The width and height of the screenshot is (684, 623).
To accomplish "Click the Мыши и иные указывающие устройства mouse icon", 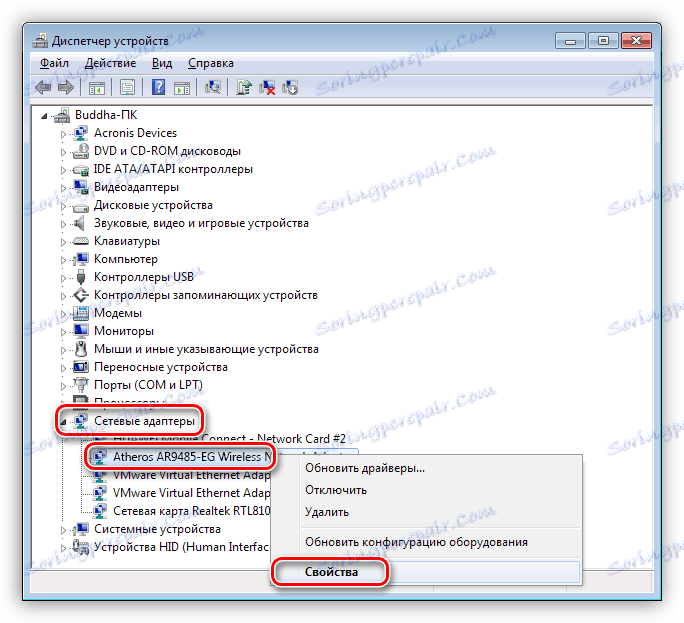I will click(81, 349).
